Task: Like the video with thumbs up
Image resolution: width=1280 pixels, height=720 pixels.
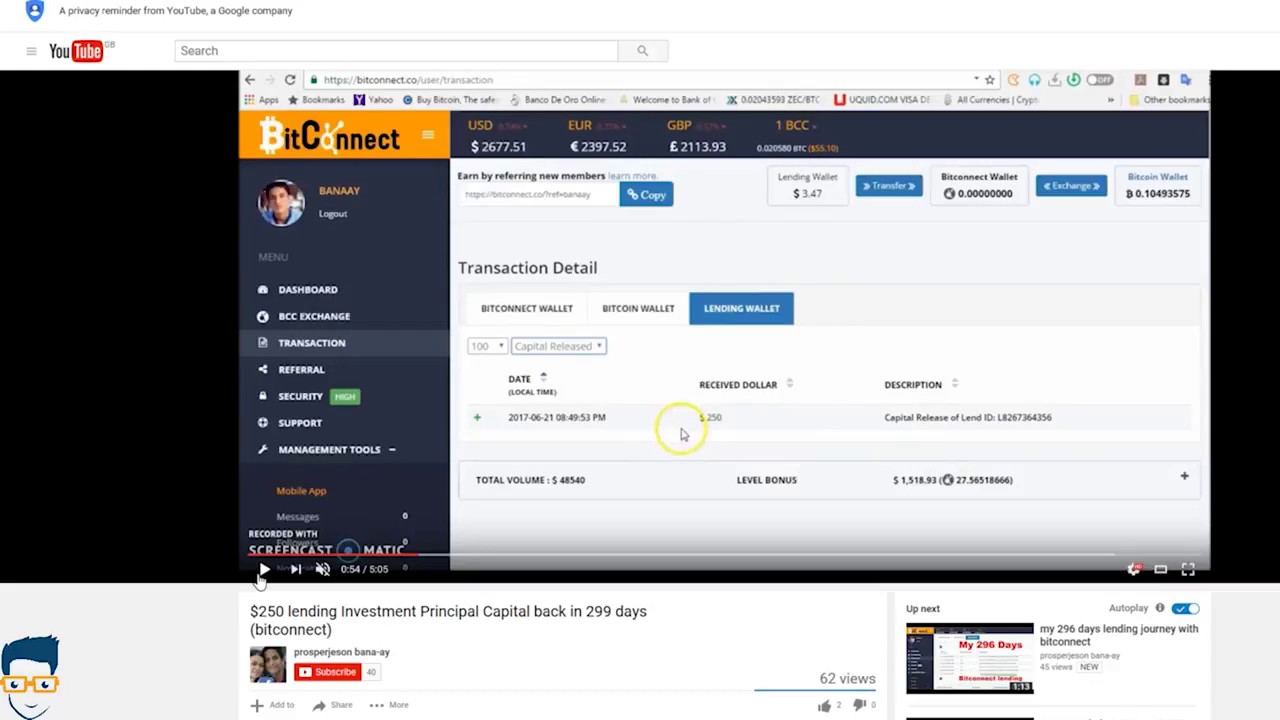Action: (x=830, y=705)
